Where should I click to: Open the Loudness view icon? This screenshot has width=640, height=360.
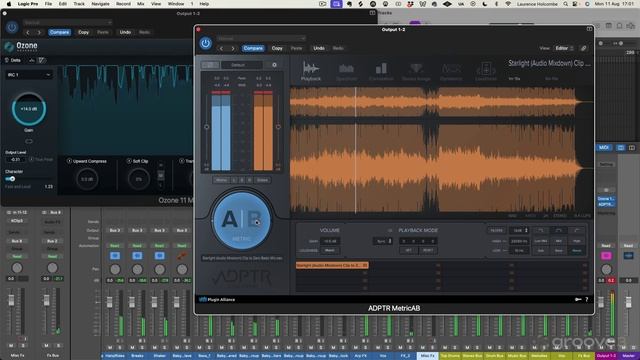click(x=486, y=71)
